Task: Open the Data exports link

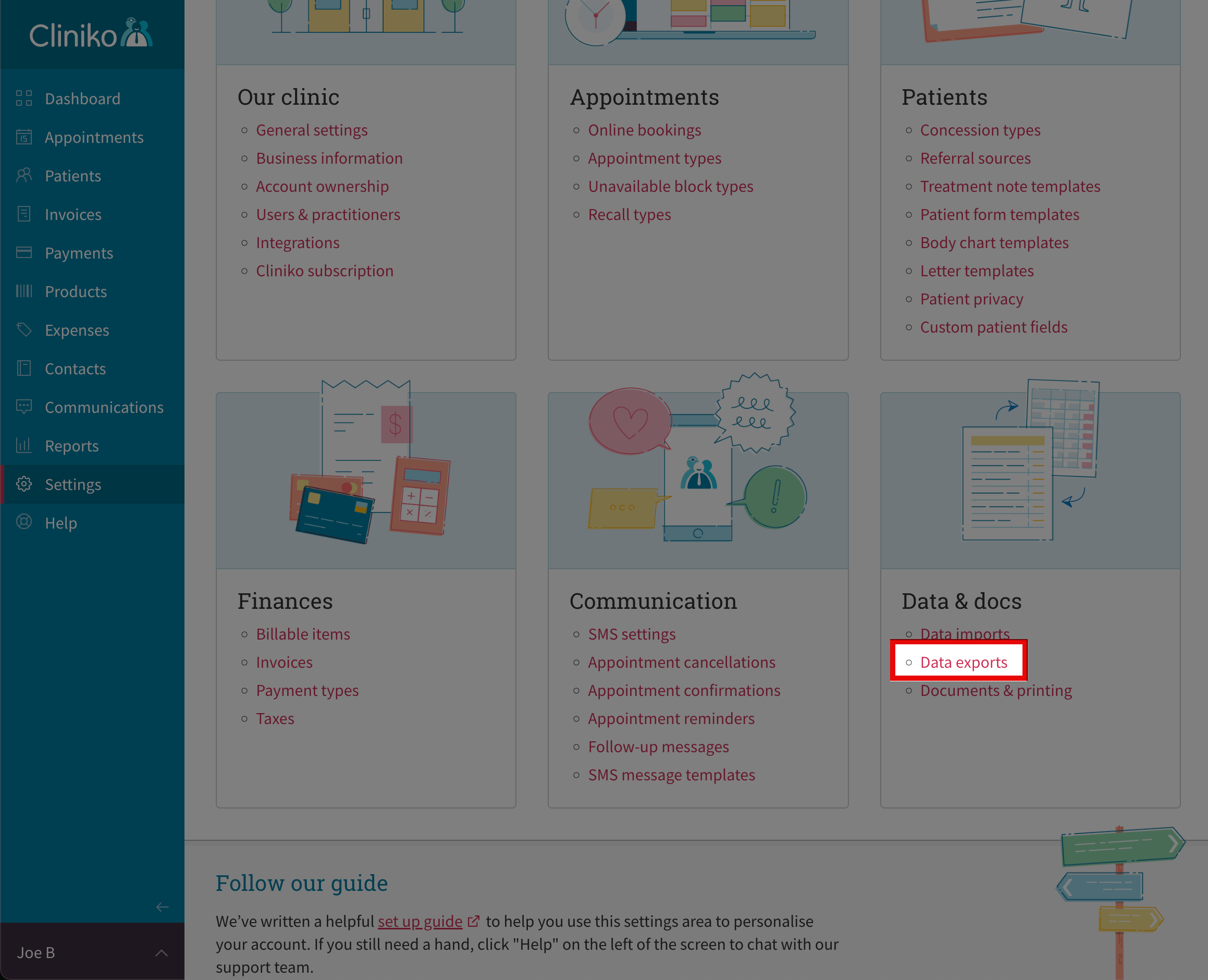Action: (963, 662)
